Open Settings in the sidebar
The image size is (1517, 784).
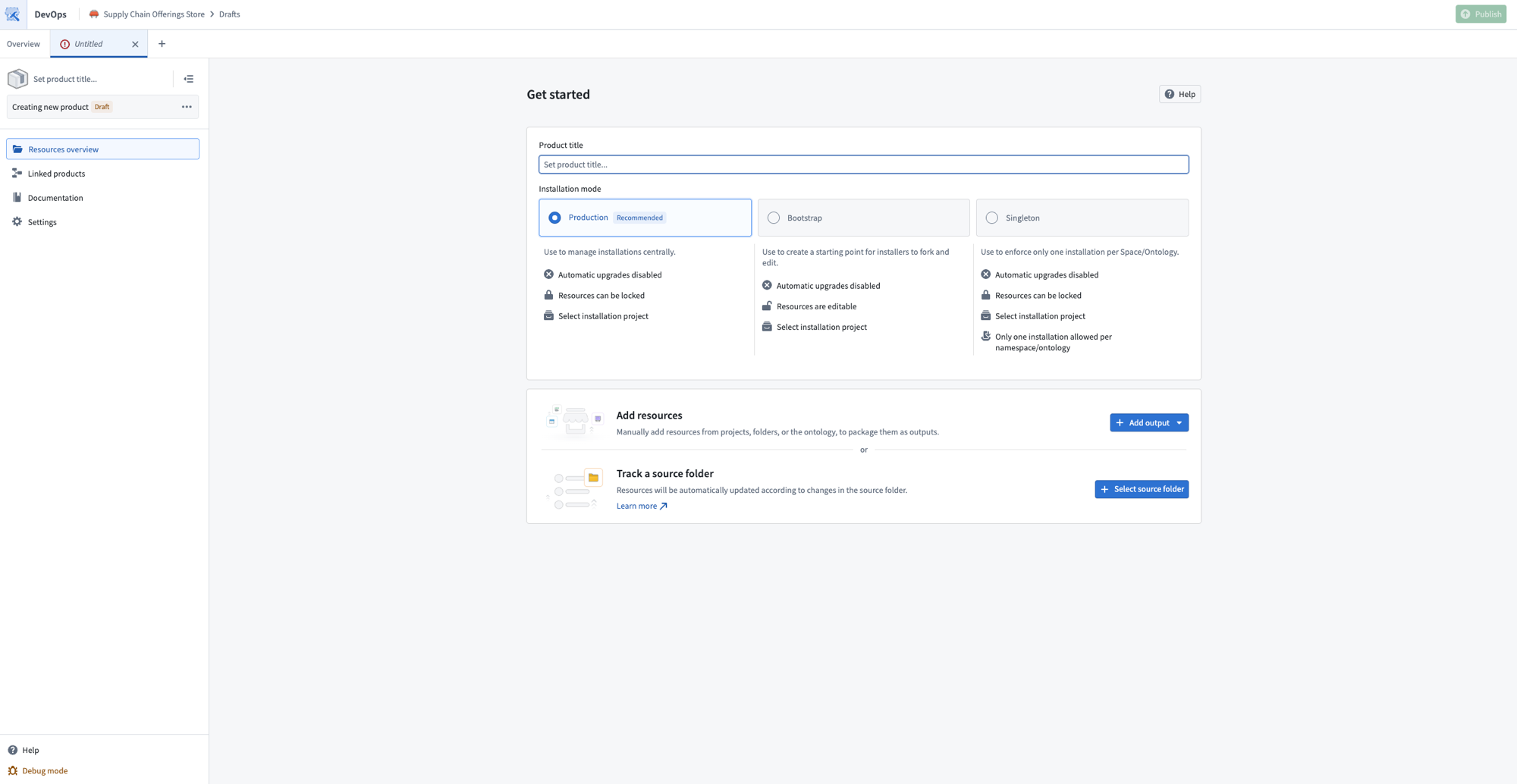[102, 222]
